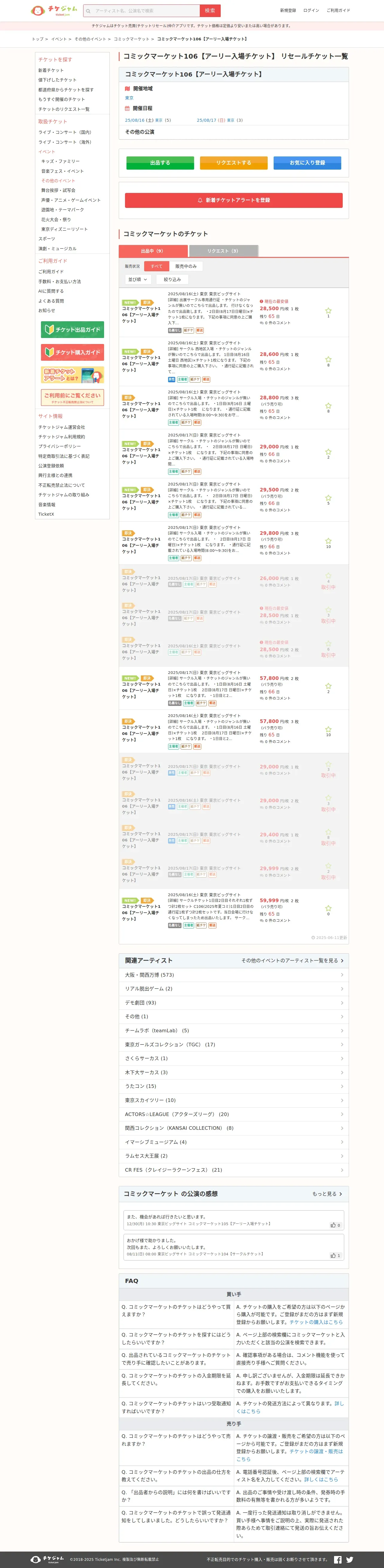Favorite star on the 59,999円 listing

click(328, 908)
